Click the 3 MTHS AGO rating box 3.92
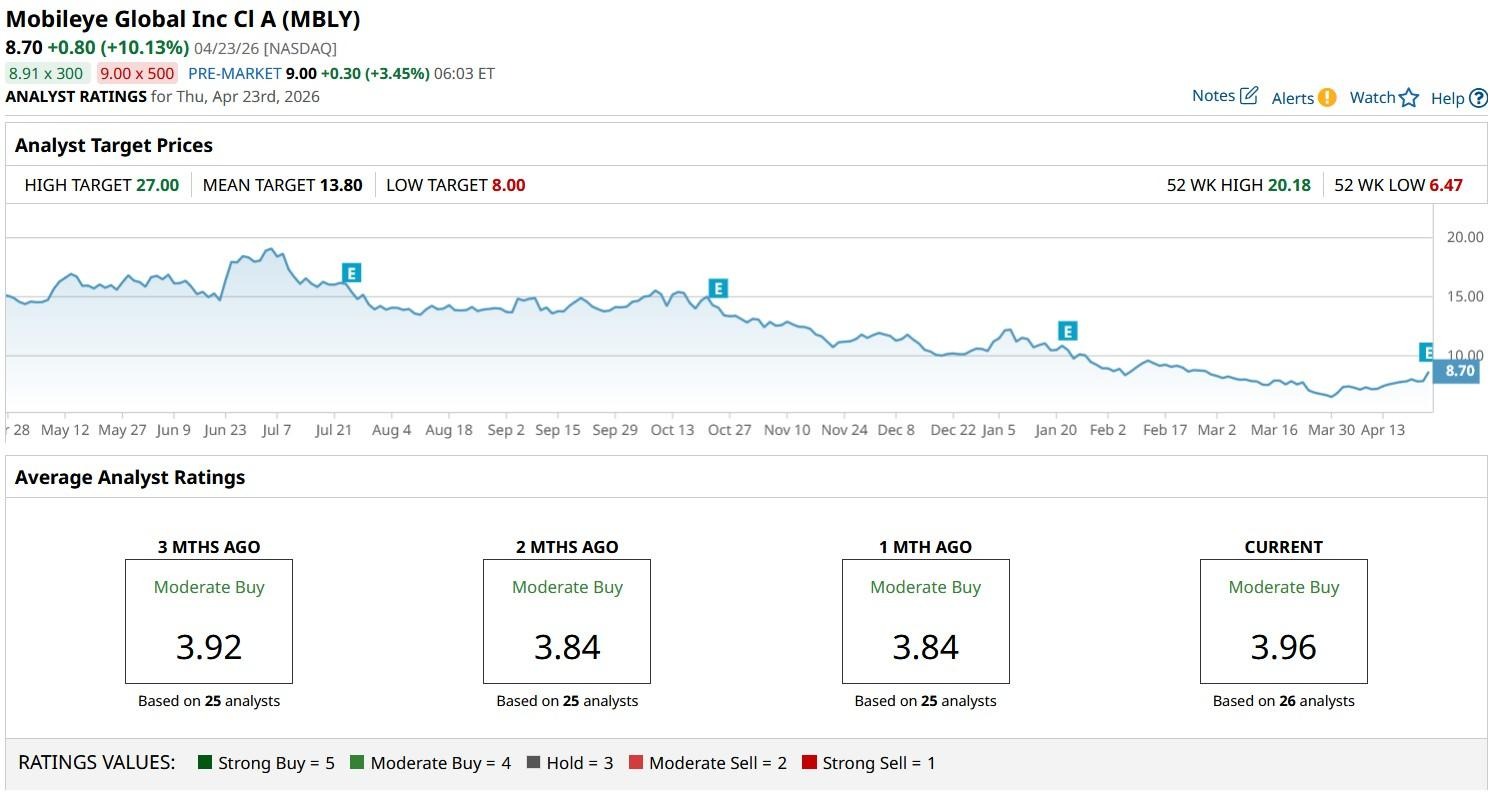Viewport: 1492px width, 792px height. (209, 621)
